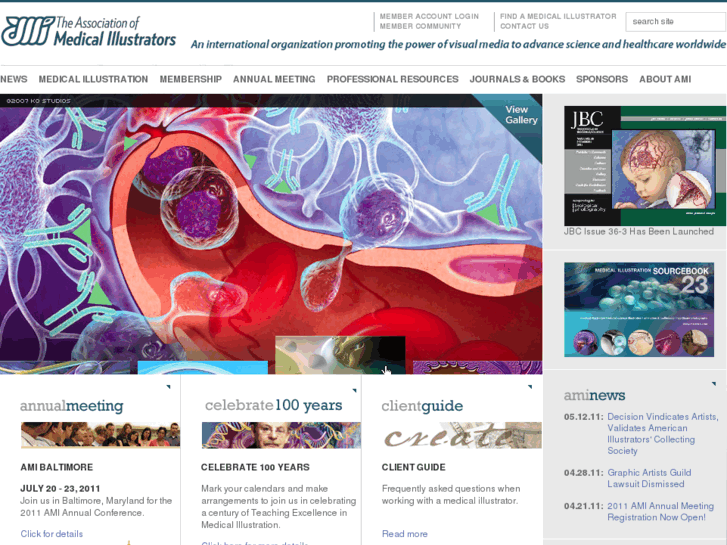Viewport: 727px width, 545px height.
Task: Open Graphic Artists Guild Lawsuit Dismissed link
Action: coord(649,478)
